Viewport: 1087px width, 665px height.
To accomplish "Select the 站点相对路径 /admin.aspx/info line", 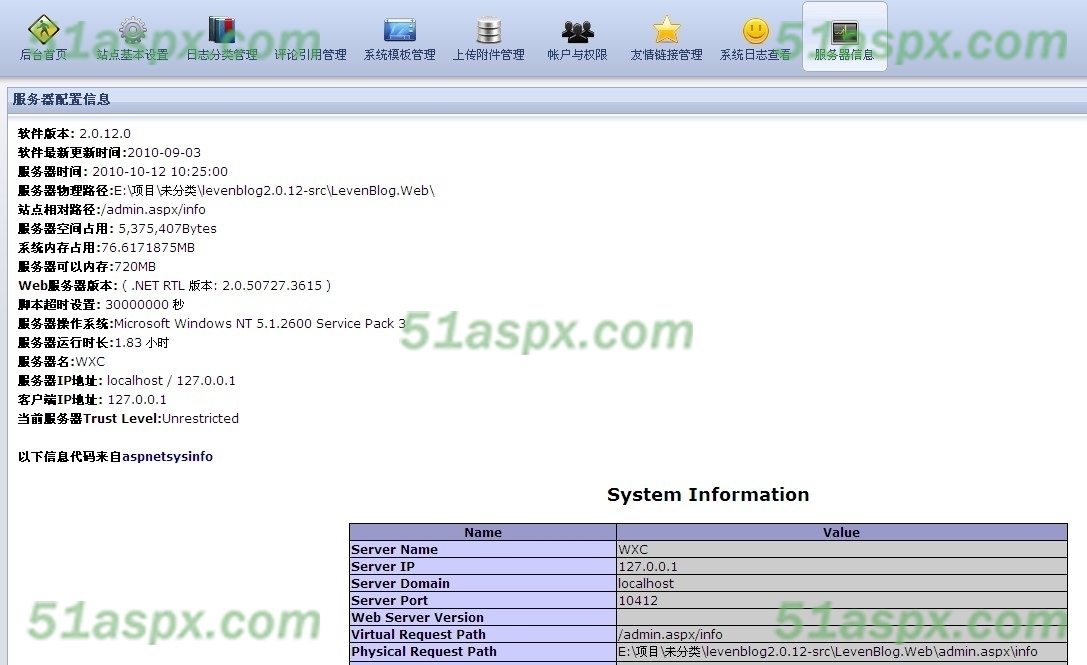I will tap(112, 209).
